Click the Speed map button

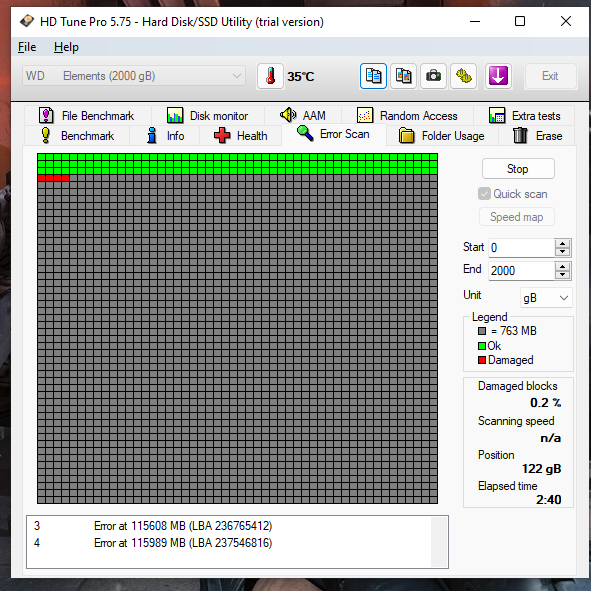[516, 217]
